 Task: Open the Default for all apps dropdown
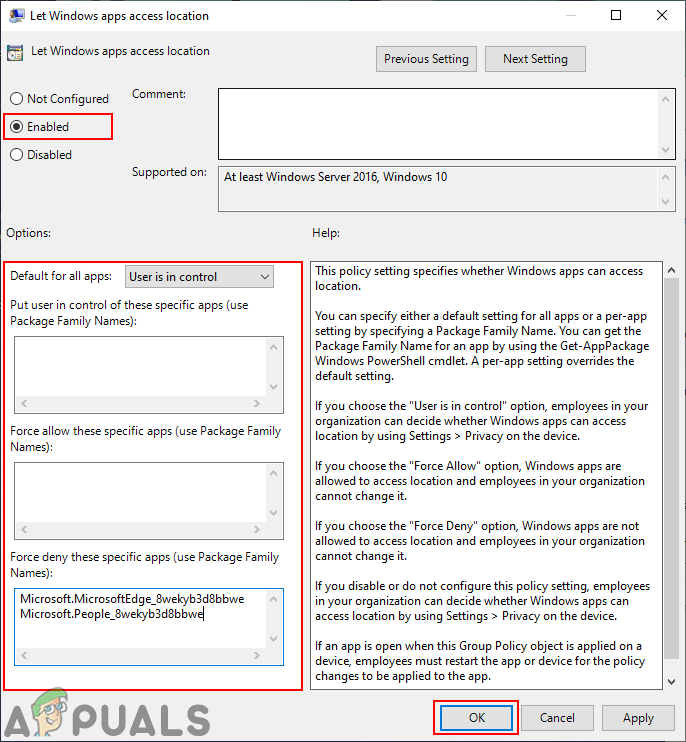[199, 276]
